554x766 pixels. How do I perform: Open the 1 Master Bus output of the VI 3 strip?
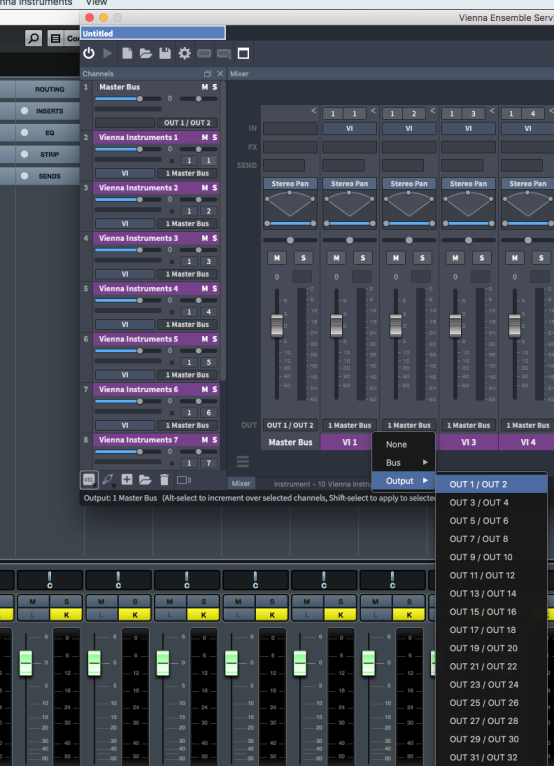[x=469, y=426]
